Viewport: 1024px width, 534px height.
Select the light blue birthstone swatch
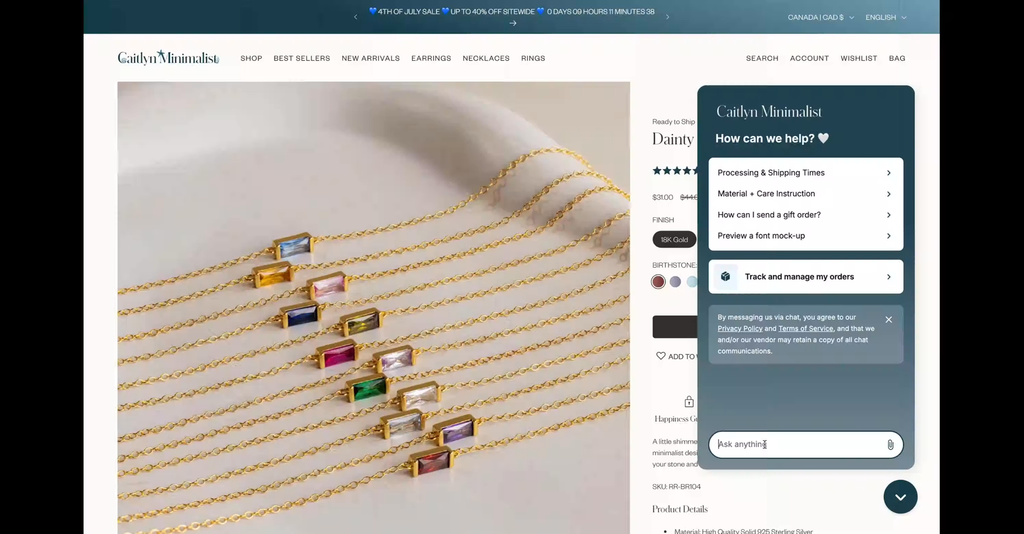click(692, 281)
